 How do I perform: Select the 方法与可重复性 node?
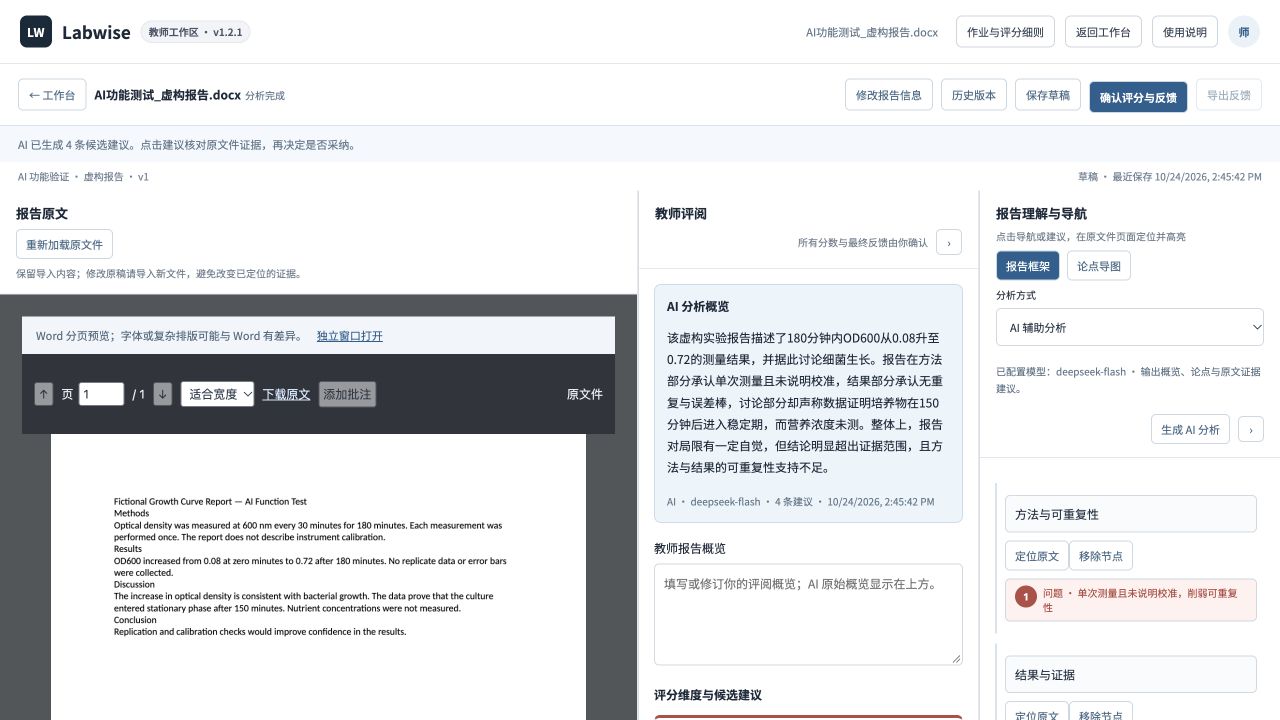(1130, 514)
